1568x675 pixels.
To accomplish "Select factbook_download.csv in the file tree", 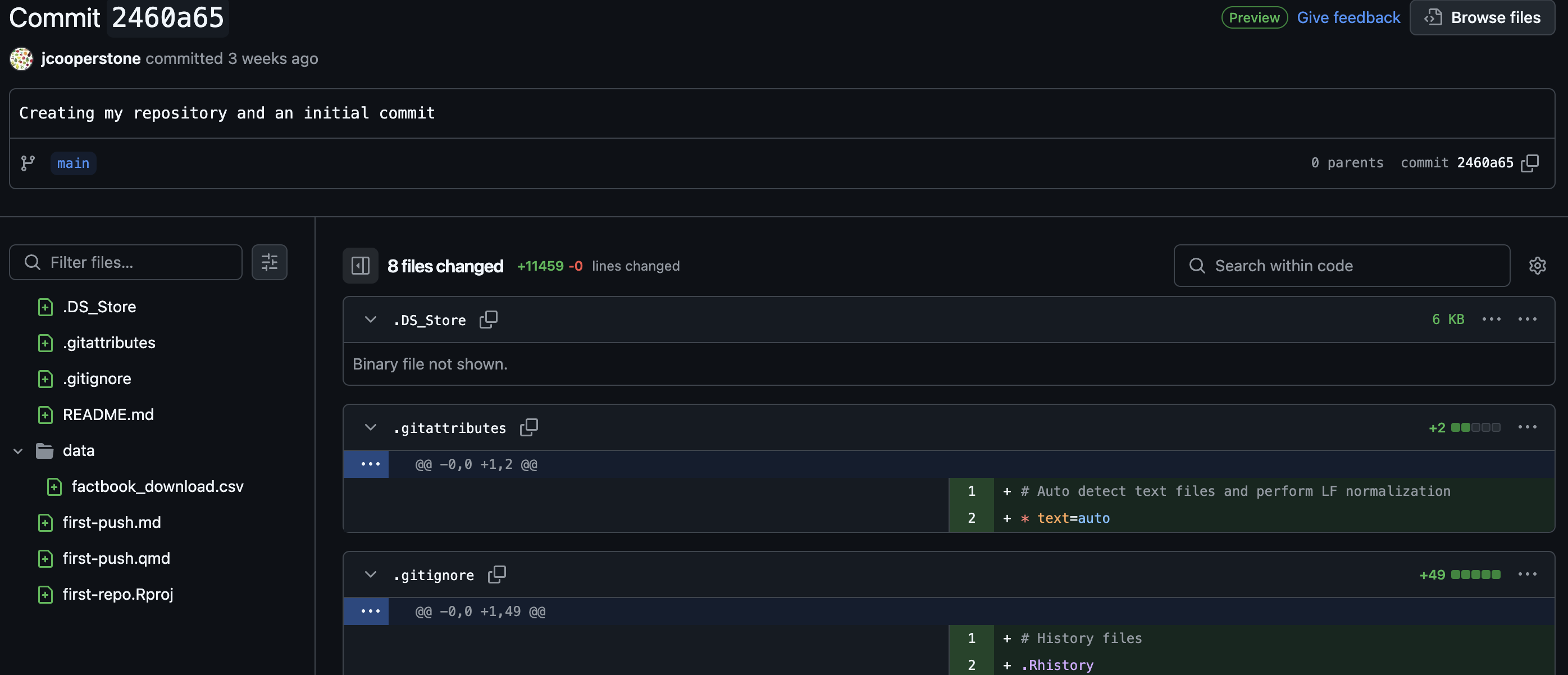I will click(157, 487).
